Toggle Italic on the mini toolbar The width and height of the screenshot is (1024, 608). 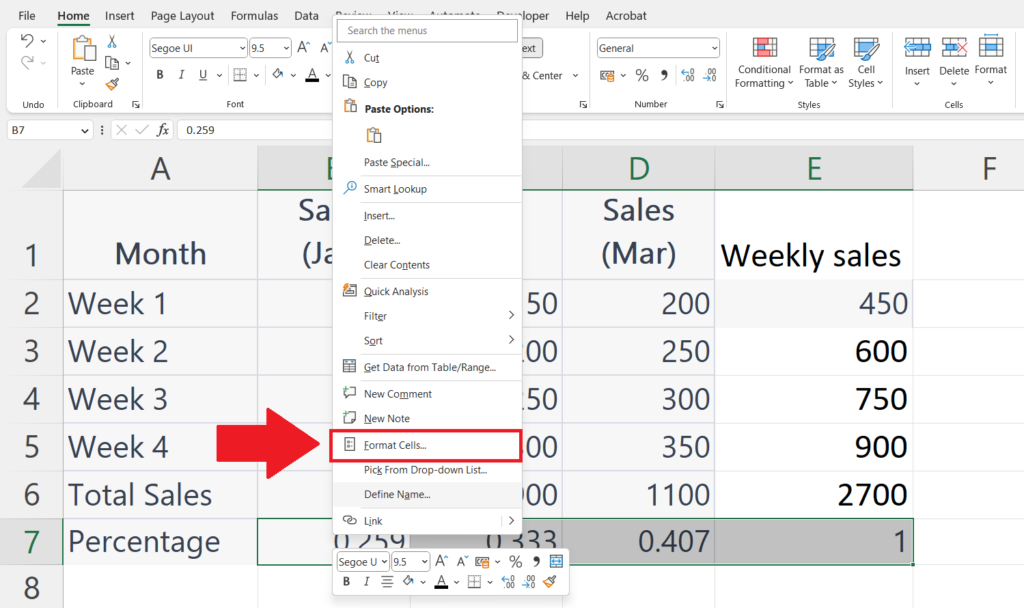[x=366, y=581]
